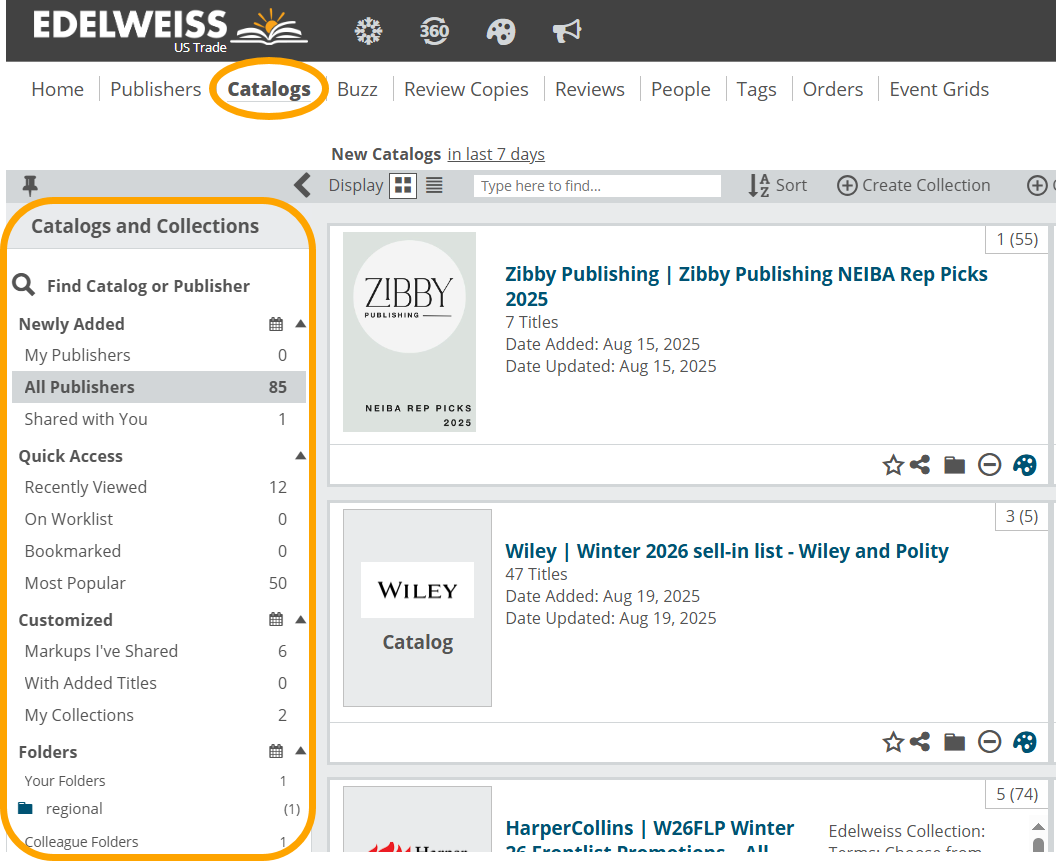The image size is (1056, 861).
Task: Open the regional folder
Action: (x=73, y=808)
